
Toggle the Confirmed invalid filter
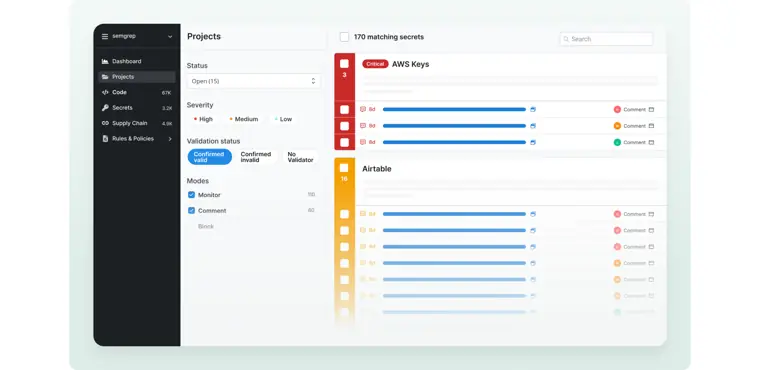tap(256, 157)
